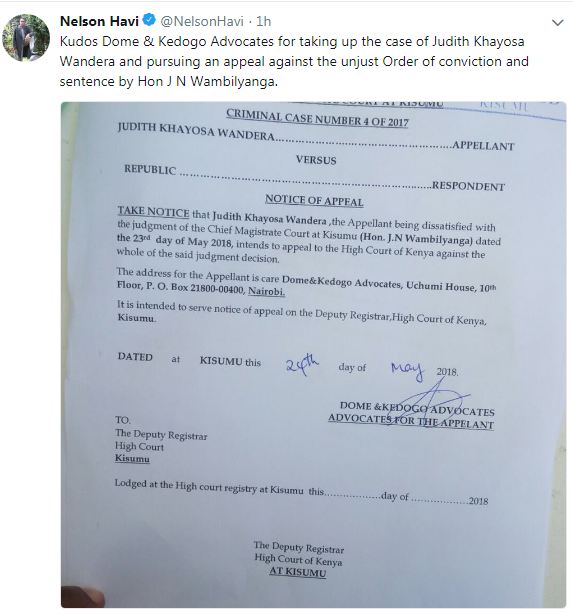Click the handwritten 'May' in the document
Viewport: 573px width, 612px height.
click(408, 370)
